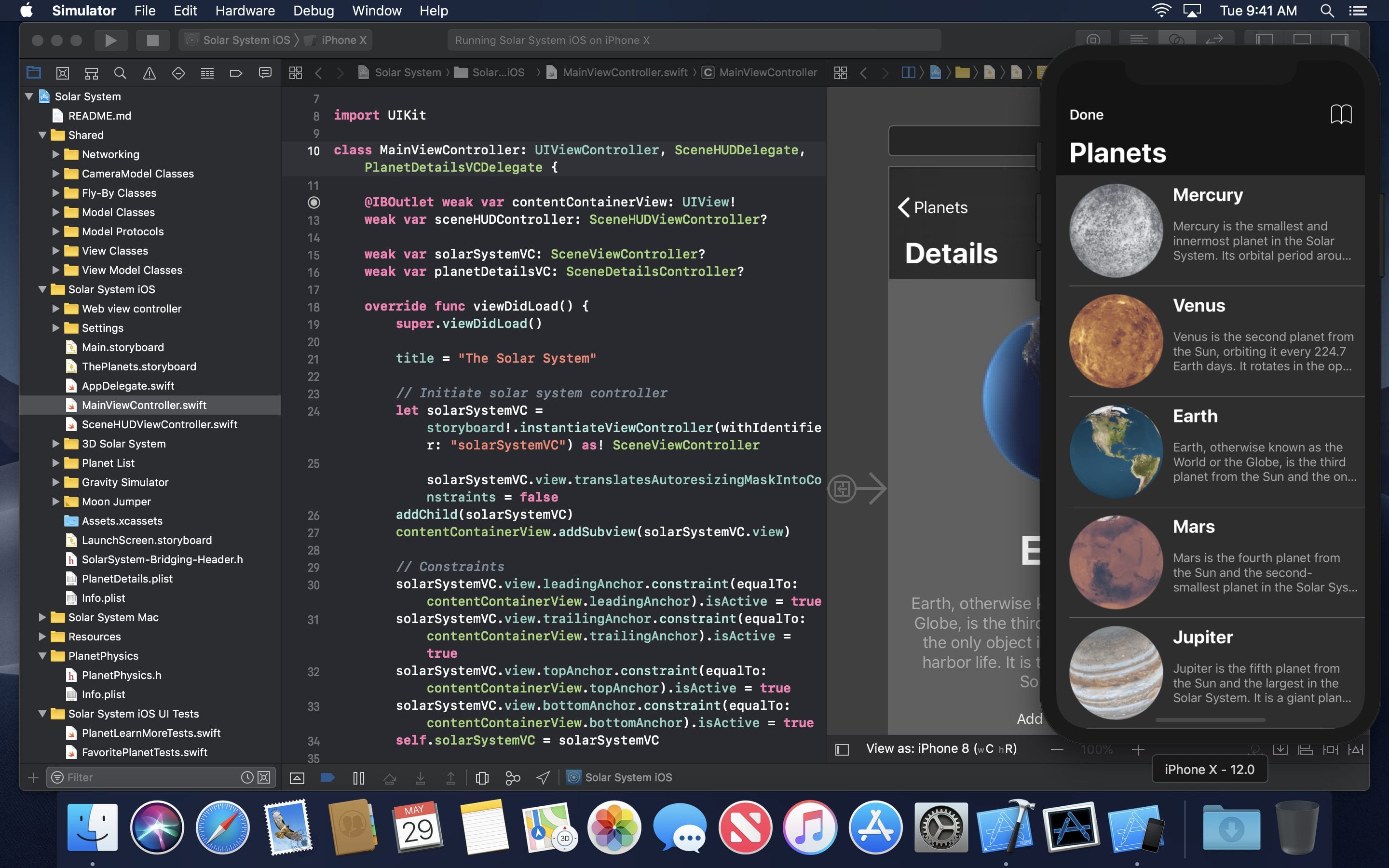This screenshot has height=868, width=1389.
Task: Click the bookmark icon in Planets panel
Action: click(x=1341, y=113)
